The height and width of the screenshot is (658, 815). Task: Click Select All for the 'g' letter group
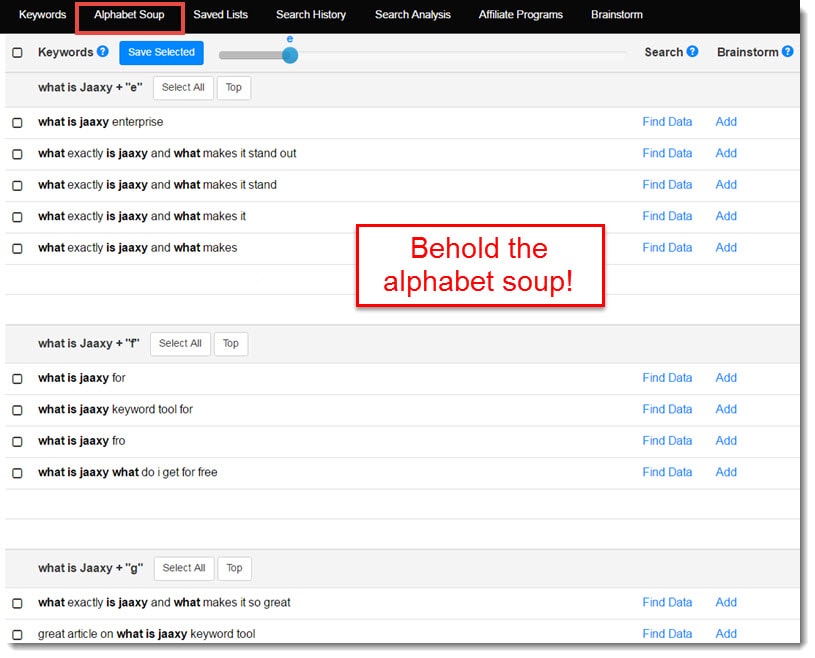(184, 568)
